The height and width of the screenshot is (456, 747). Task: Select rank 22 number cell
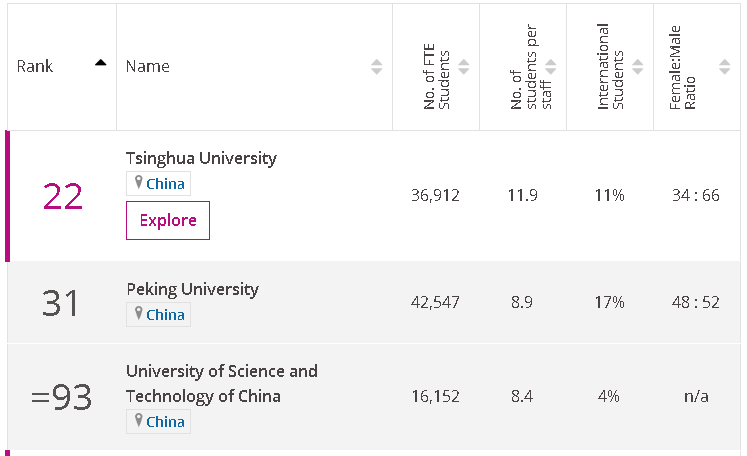pos(62,196)
